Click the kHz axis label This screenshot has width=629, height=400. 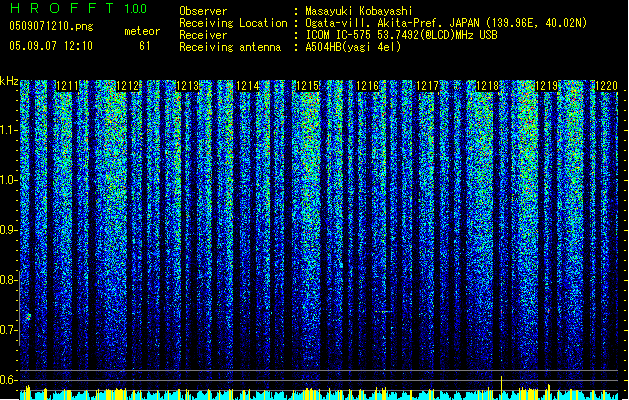click(x=9, y=81)
